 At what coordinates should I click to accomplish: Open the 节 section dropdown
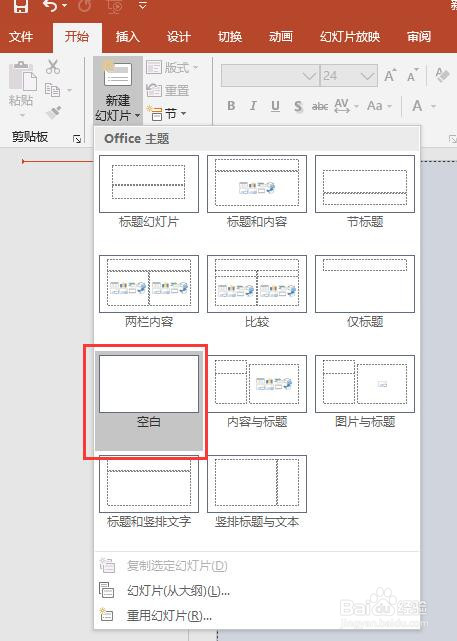click(167, 113)
